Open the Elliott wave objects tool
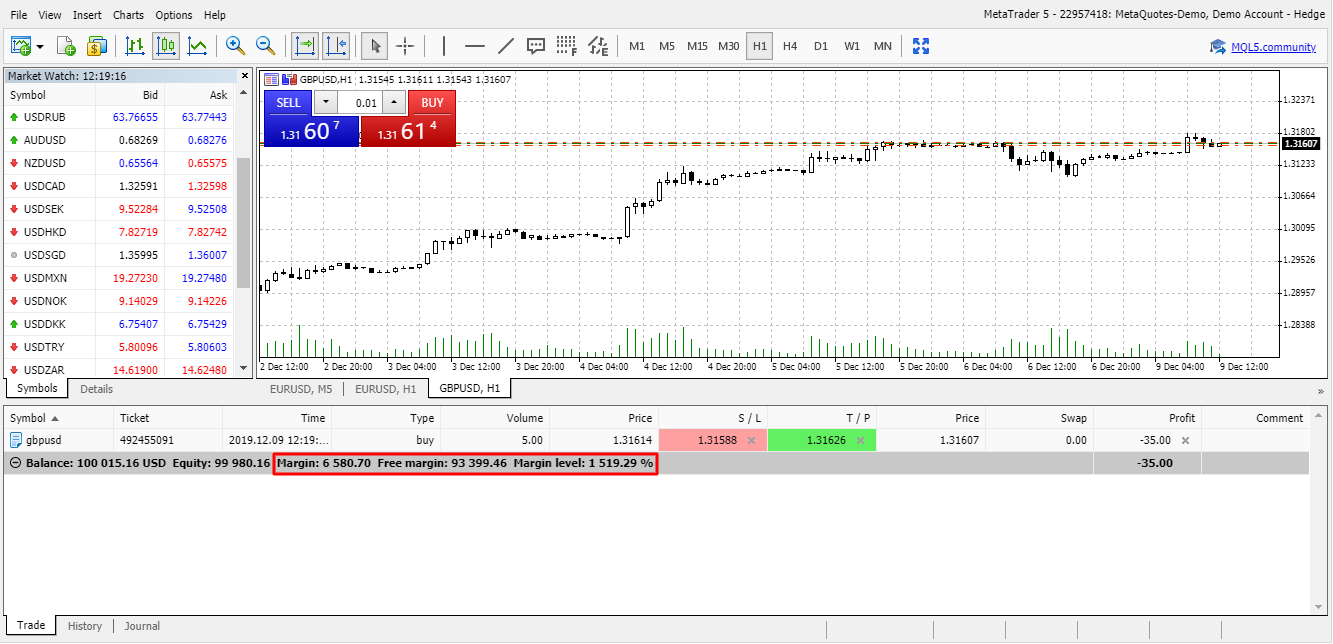This screenshot has width=1333, height=644. click(598, 46)
